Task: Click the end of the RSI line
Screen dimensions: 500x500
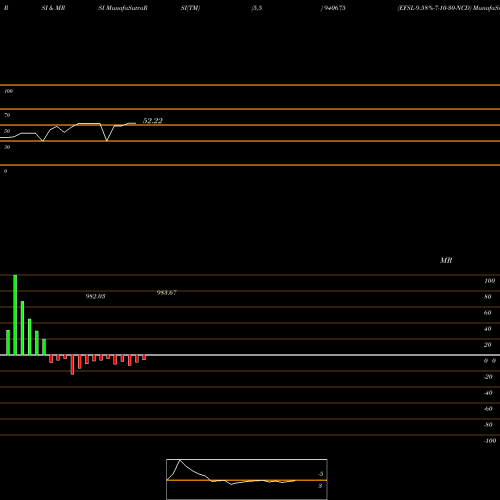Action: point(135,123)
